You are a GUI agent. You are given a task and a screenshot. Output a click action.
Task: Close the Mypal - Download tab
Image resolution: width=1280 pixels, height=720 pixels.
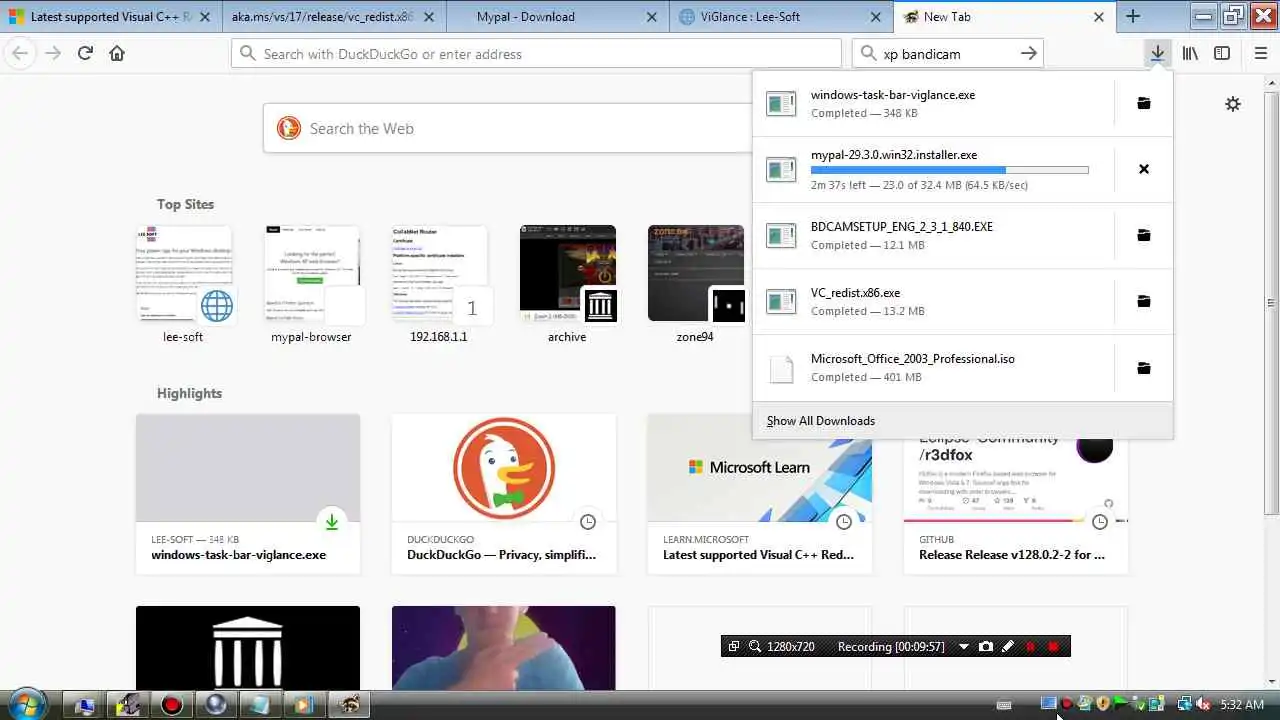(652, 17)
